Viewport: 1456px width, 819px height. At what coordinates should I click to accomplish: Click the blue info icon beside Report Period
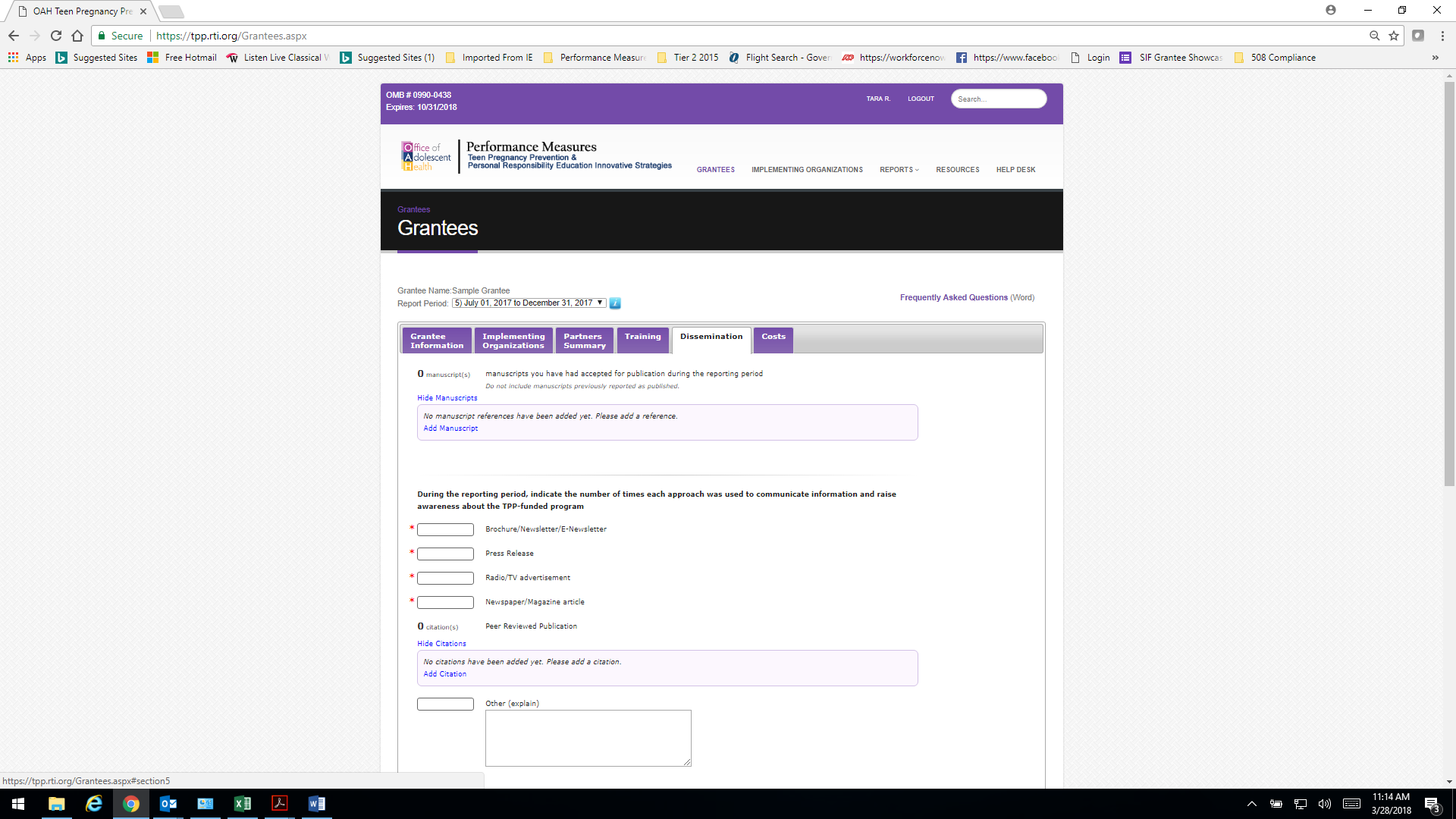[x=615, y=303]
